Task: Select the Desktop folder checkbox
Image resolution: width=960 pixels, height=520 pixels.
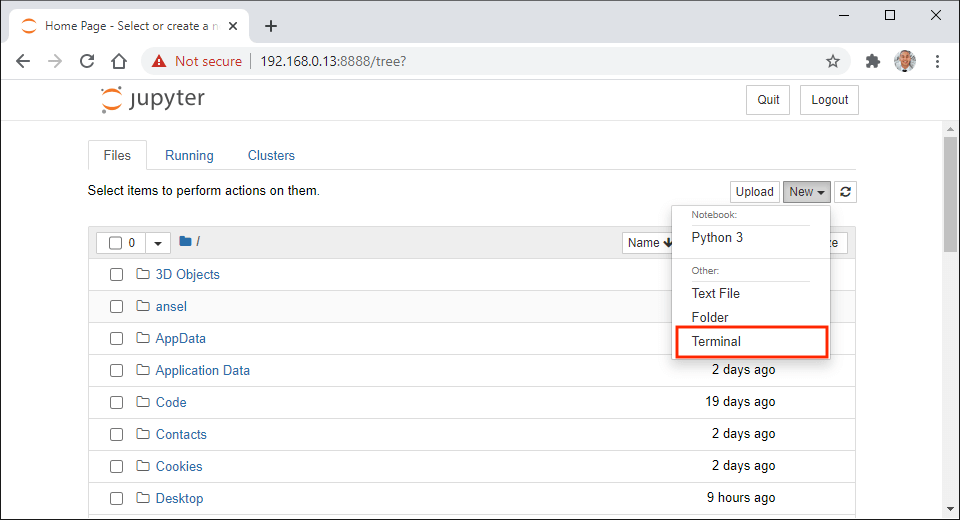Action: pos(116,499)
